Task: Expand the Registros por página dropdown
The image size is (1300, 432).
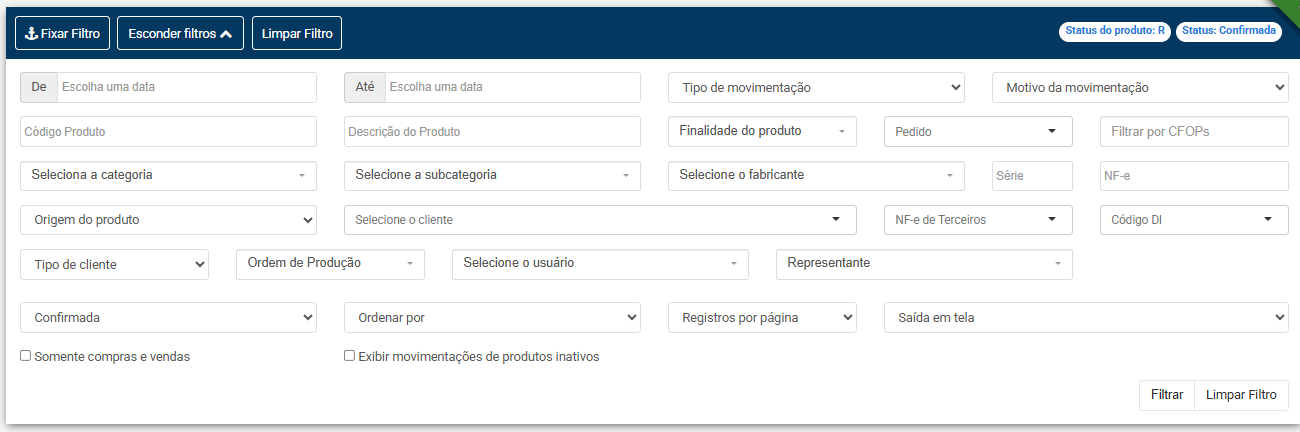Action: point(762,318)
